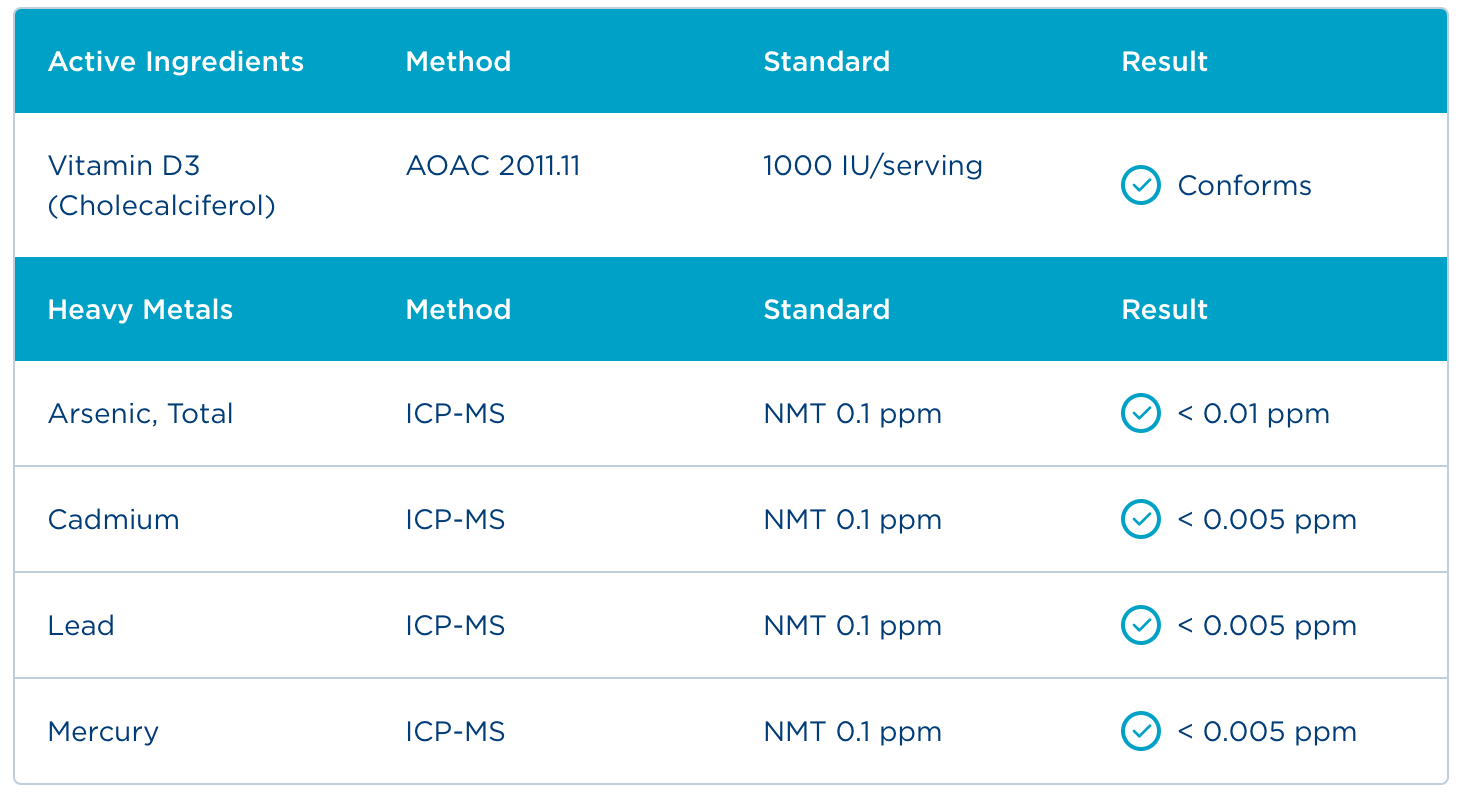Click the Lead row label
This screenshot has height=799, width=1460.
pos(81,626)
